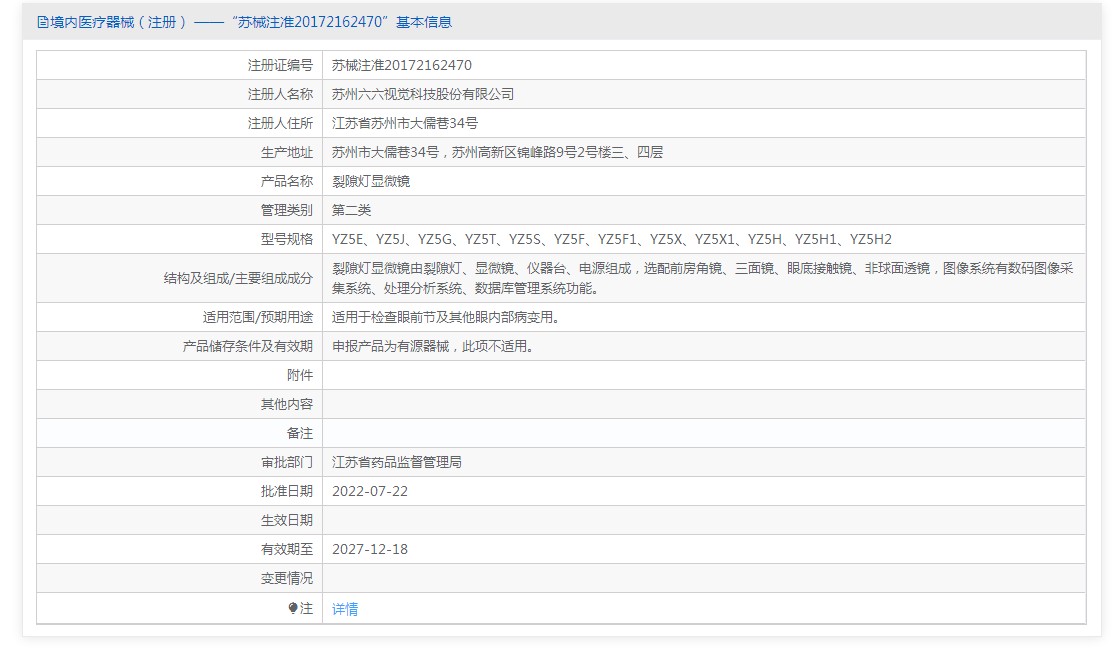Click the 型号规格 label cell

pos(180,240)
